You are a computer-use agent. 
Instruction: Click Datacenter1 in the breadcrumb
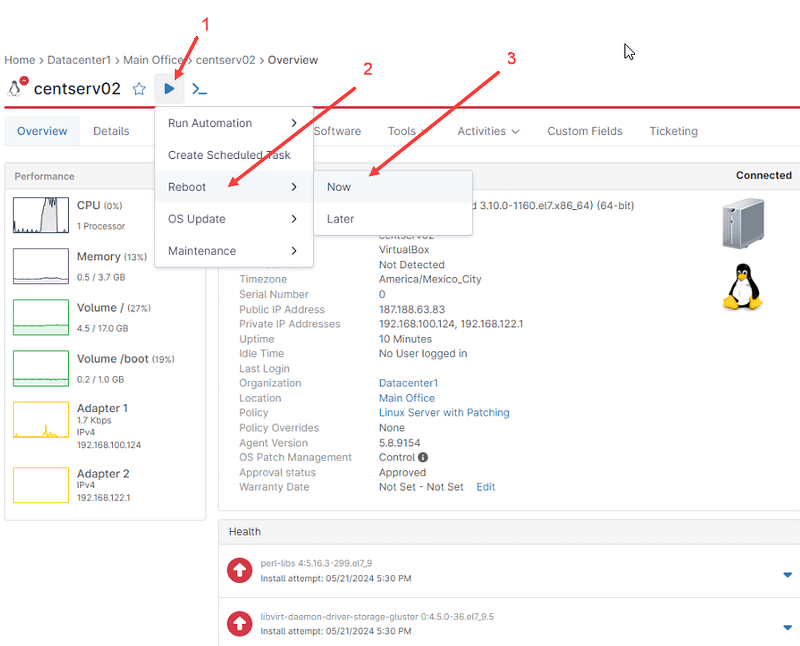click(79, 60)
